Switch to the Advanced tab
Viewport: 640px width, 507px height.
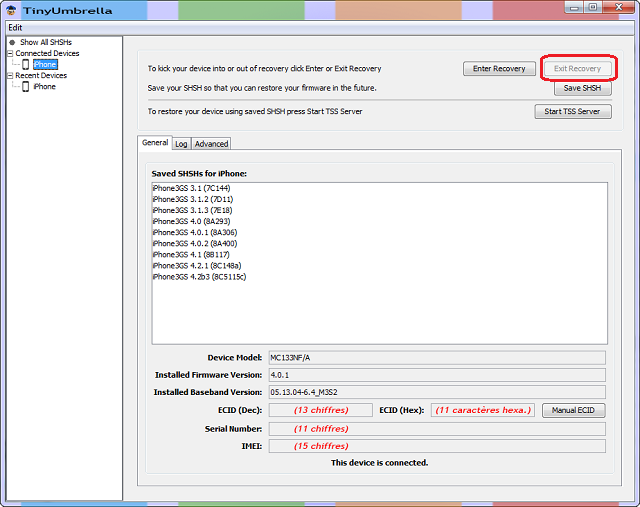(211, 144)
